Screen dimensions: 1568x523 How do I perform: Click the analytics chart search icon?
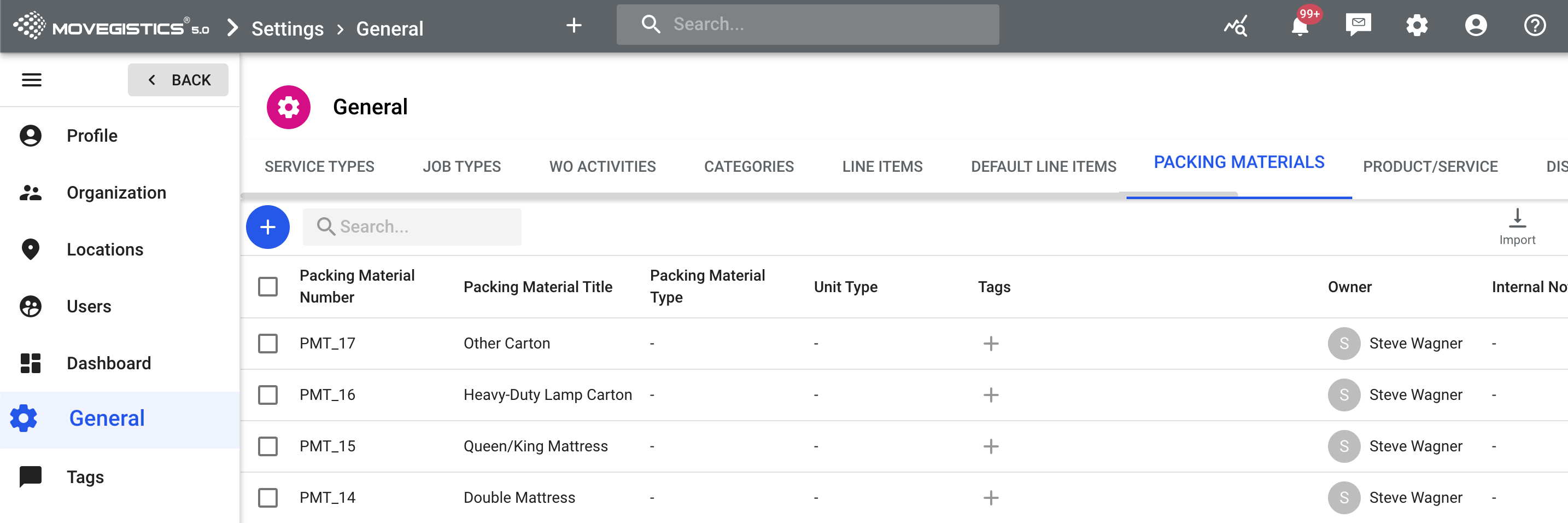[1236, 26]
